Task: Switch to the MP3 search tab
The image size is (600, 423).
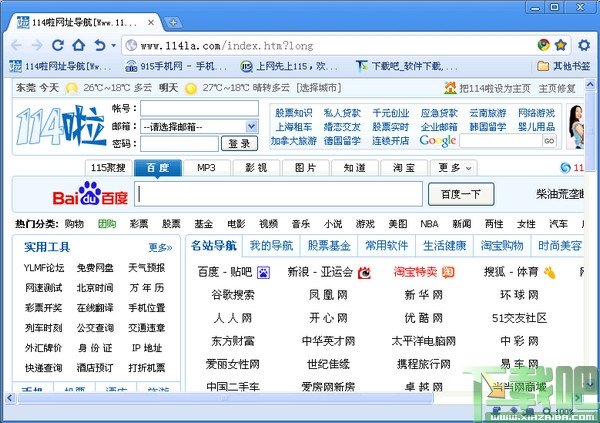Action: [x=207, y=167]
